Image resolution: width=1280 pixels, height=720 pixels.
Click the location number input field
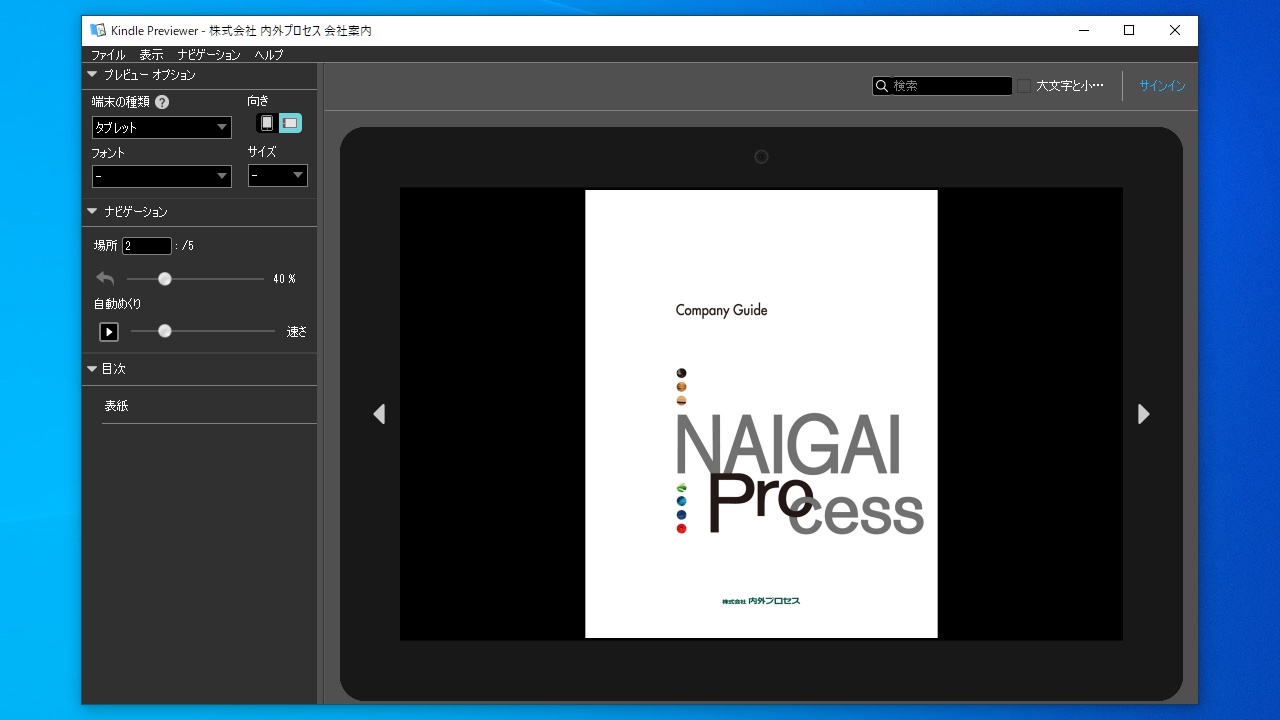point(147,246)
